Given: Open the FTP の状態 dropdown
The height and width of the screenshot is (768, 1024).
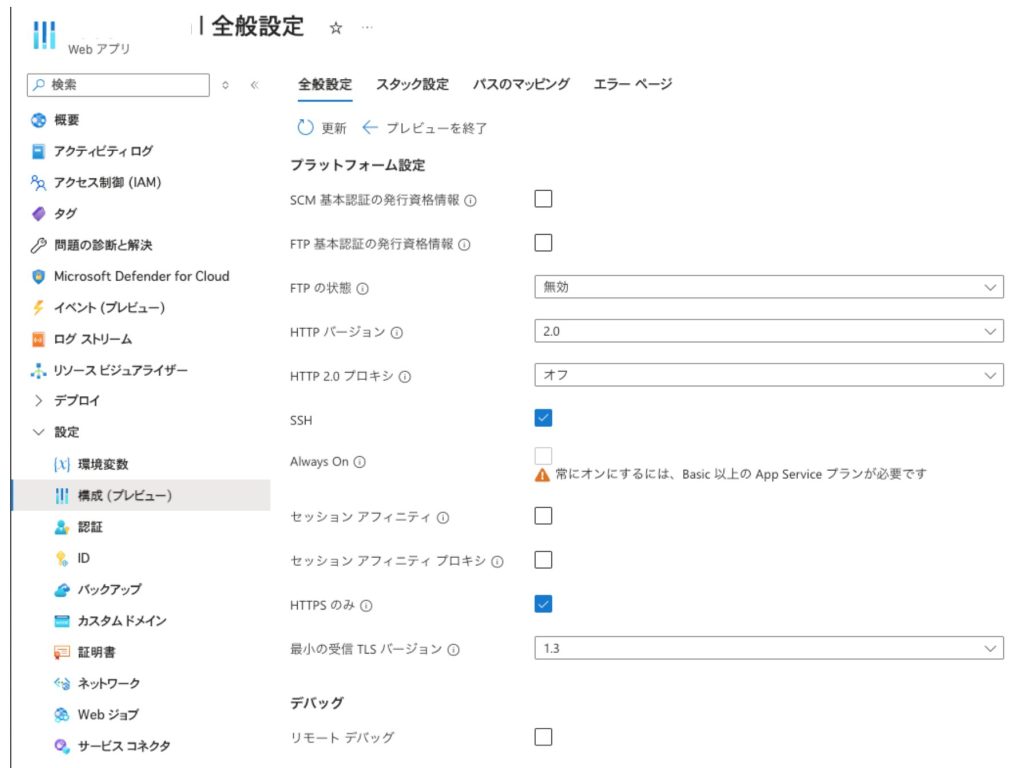Looking at the screenshot, I should click(768, 288).
